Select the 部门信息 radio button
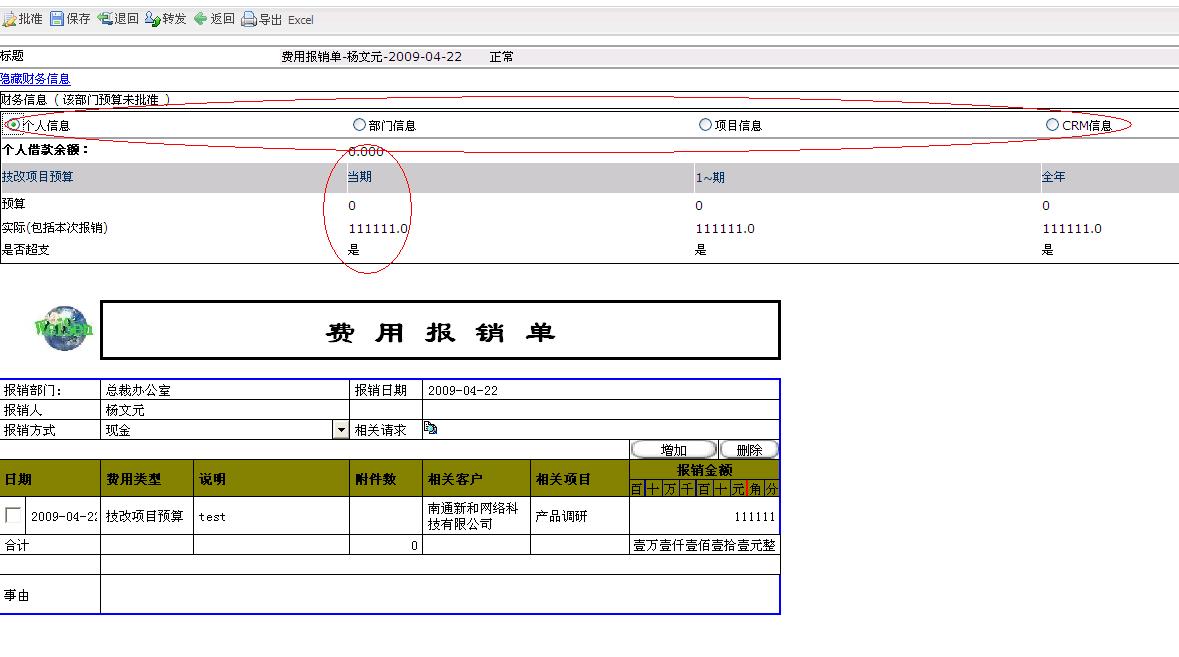 (359, 124)
